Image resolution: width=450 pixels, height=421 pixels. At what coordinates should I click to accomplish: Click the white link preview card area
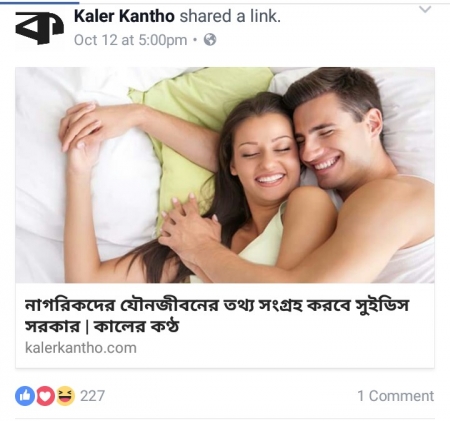point(225,325)
